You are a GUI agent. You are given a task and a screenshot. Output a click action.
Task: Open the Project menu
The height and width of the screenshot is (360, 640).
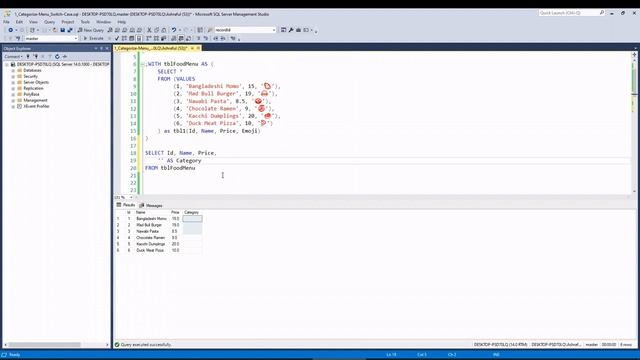(68, 22)
